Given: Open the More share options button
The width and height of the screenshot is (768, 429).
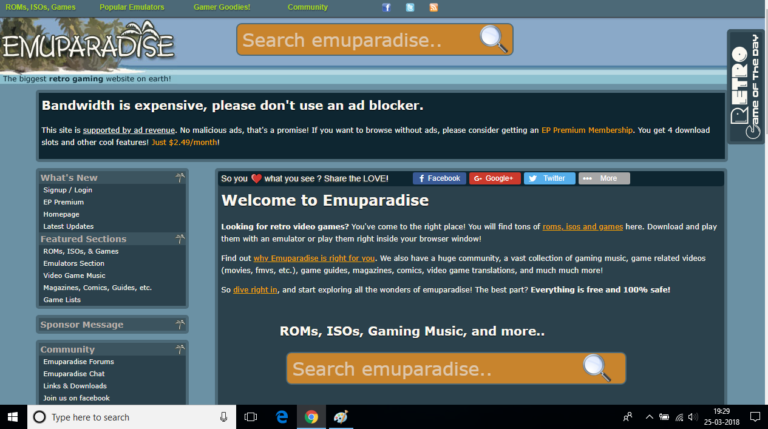Looking at the screenshot, I should click(604, 178).
